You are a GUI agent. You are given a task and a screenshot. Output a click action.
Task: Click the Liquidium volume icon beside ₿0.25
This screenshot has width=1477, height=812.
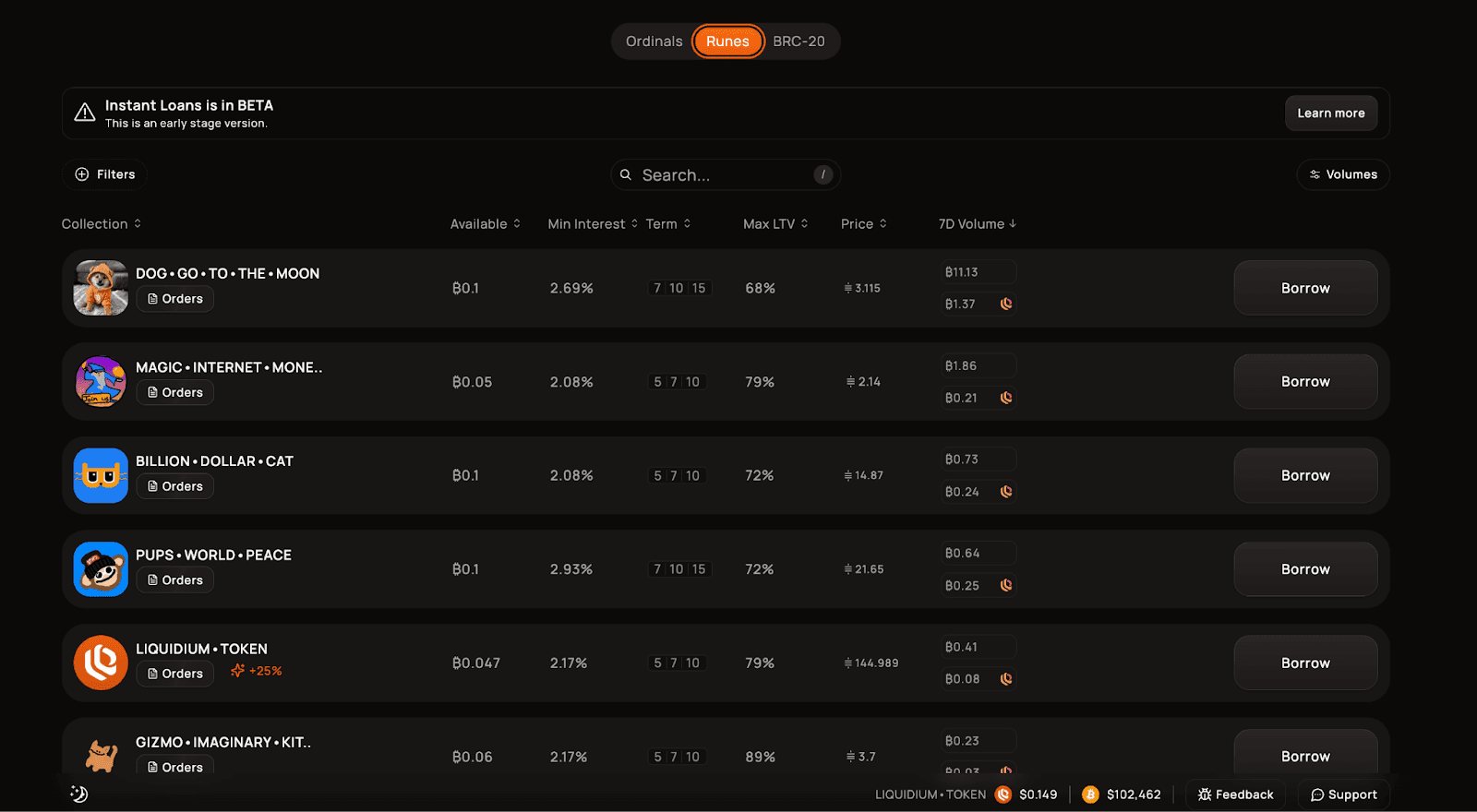[x=1006, y=585]
